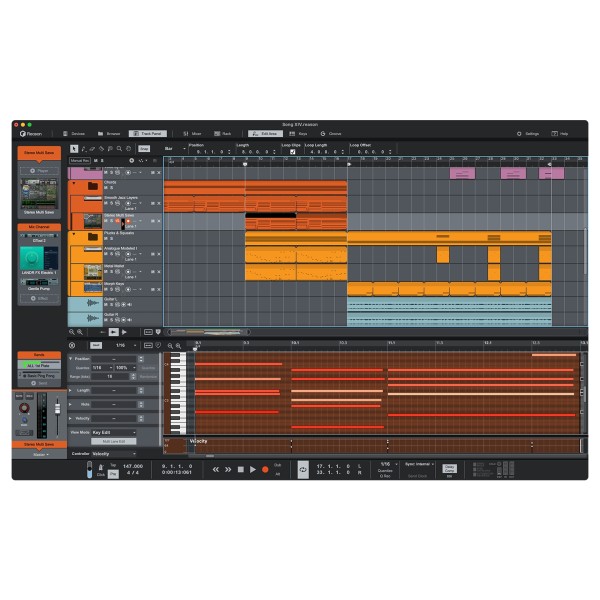This screenshot has width=600, height=600.
Task: Fast forward the transport
Action: point(228,470)
